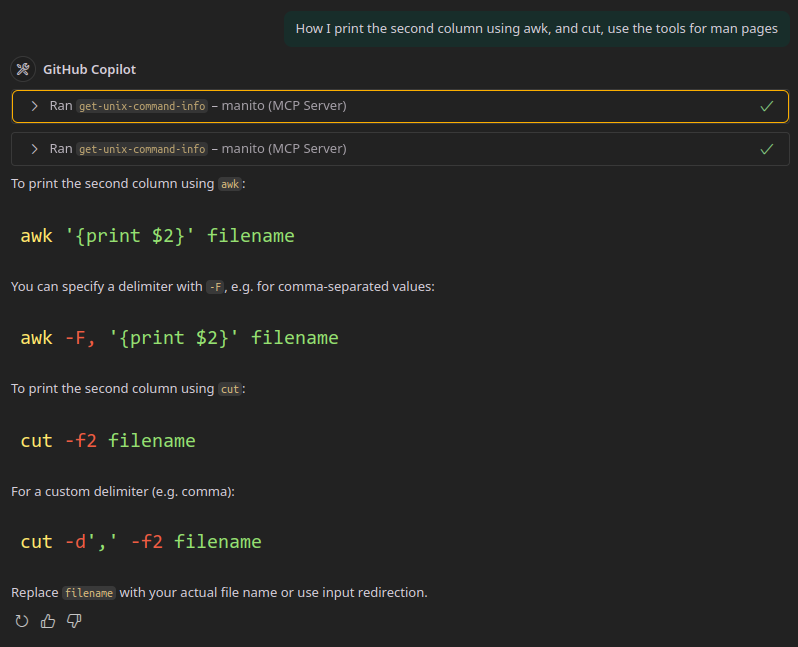Click the inline filename code tag
This screenshot has height=647, width=798.
point(89,593)
